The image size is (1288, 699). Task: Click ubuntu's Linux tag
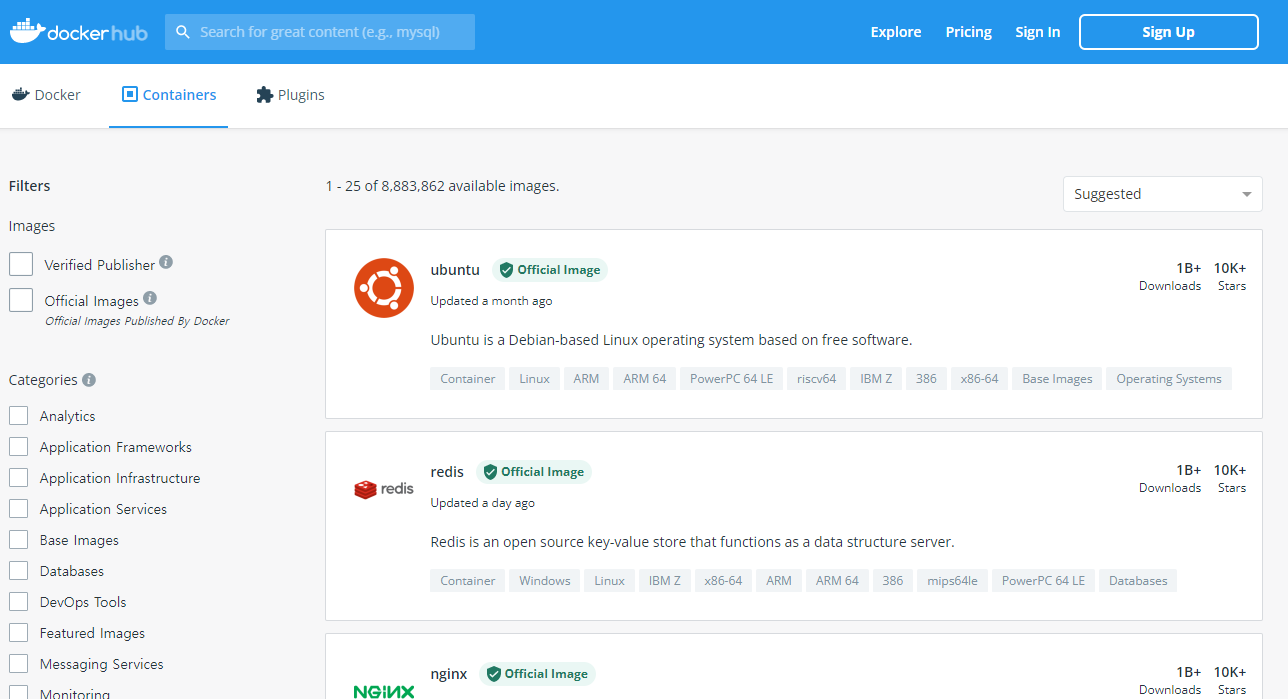[534, 379]
